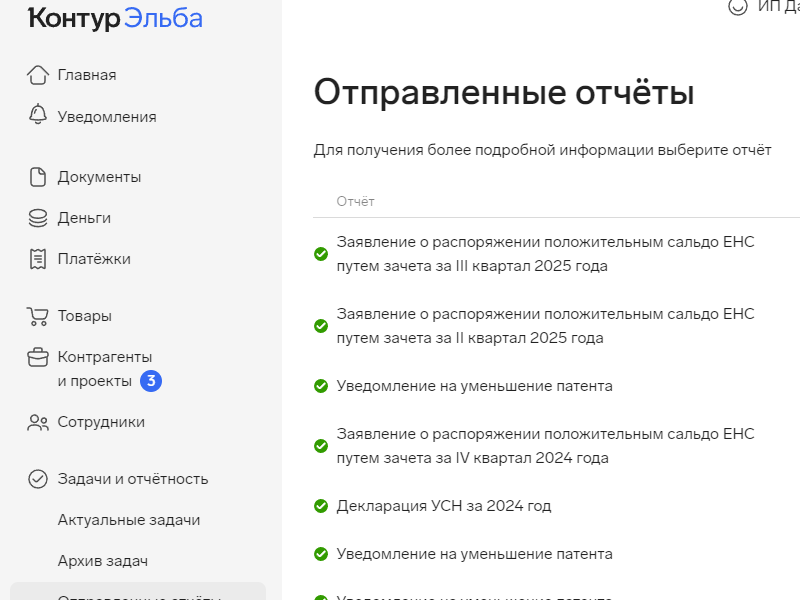Open the ЕНС report for IV квартал 2024
This screenshot has height=600, width=800.
point(545,446)
